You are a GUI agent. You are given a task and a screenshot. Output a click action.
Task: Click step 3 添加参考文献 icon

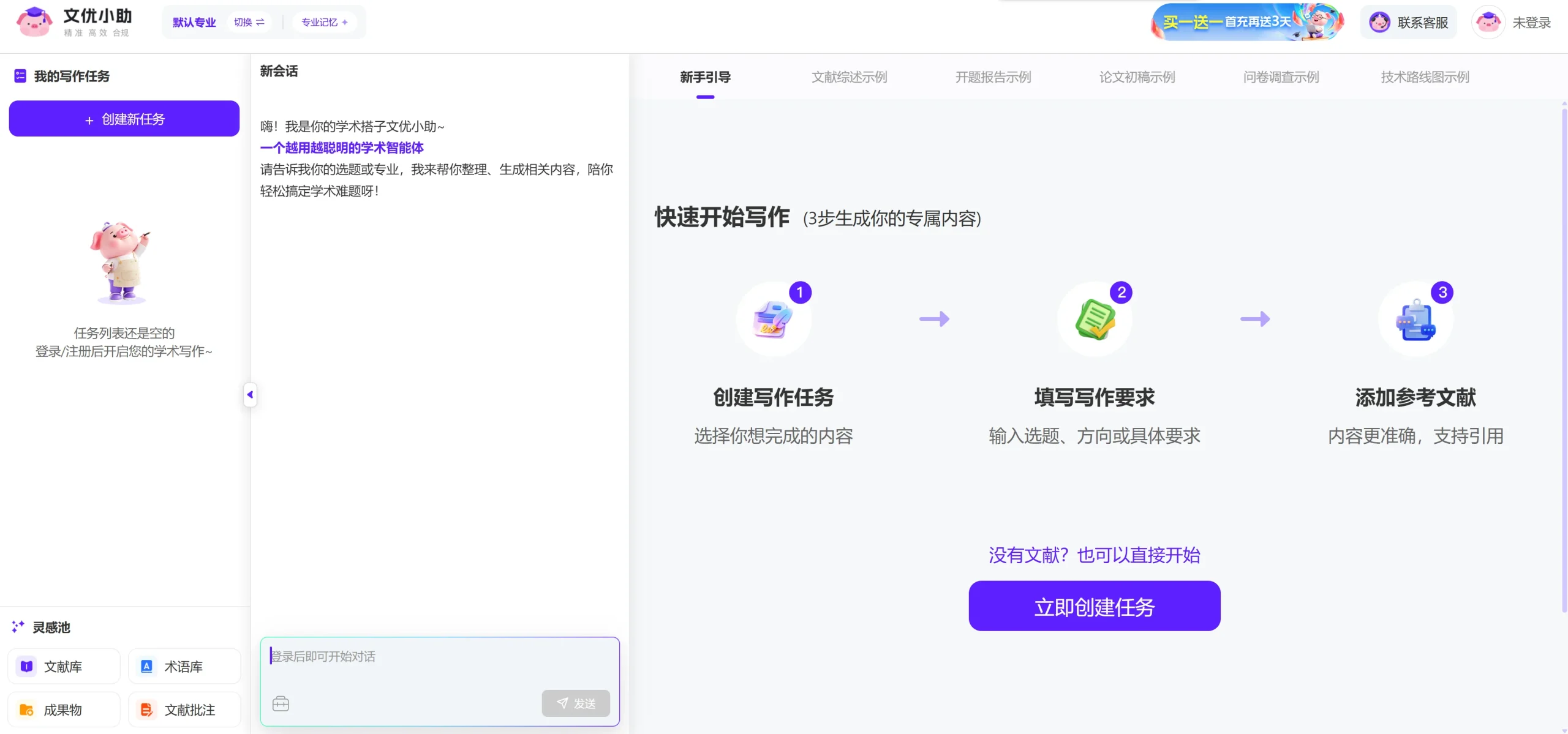(x=1415, y=319)
